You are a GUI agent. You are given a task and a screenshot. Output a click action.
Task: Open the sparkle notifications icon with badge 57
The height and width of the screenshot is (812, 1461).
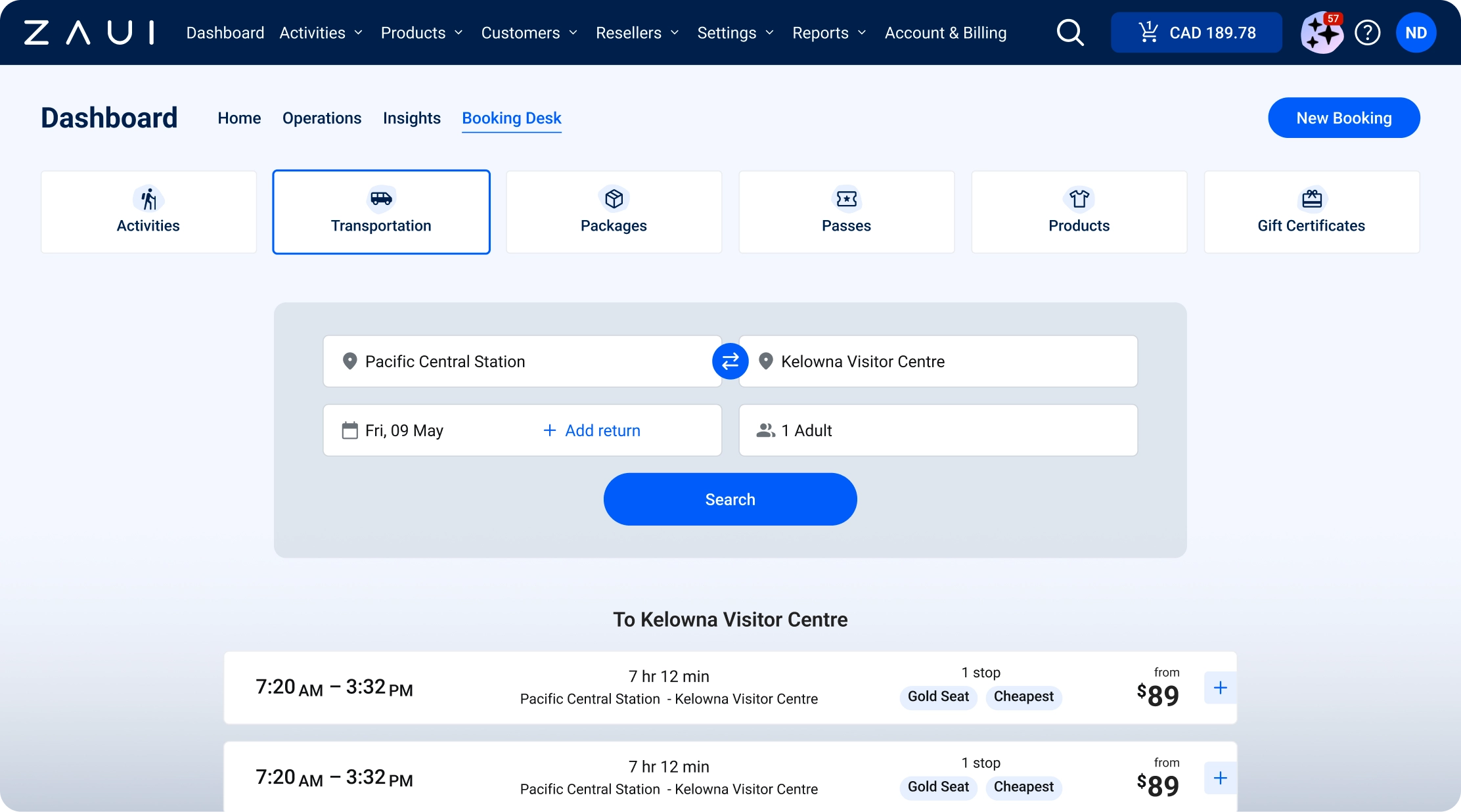click(1321, 33)
